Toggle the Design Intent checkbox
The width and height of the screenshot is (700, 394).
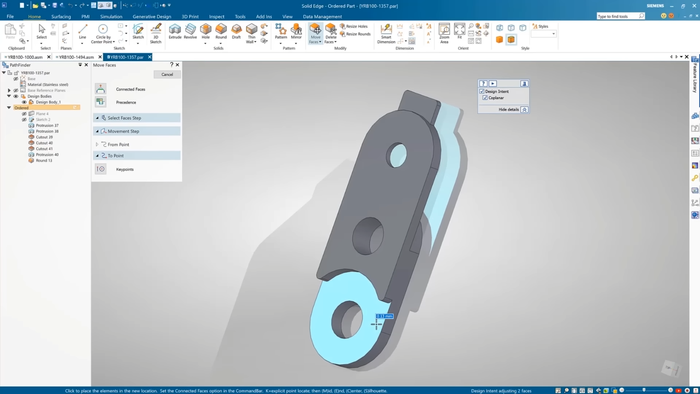coord(482,91)
